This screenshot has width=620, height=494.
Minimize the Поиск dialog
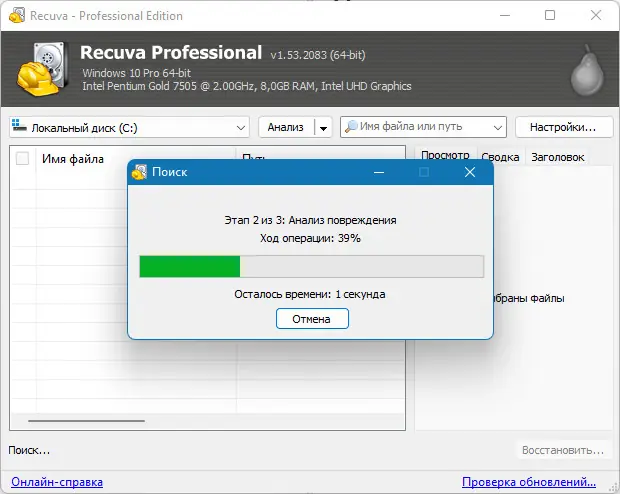point(379,172)
